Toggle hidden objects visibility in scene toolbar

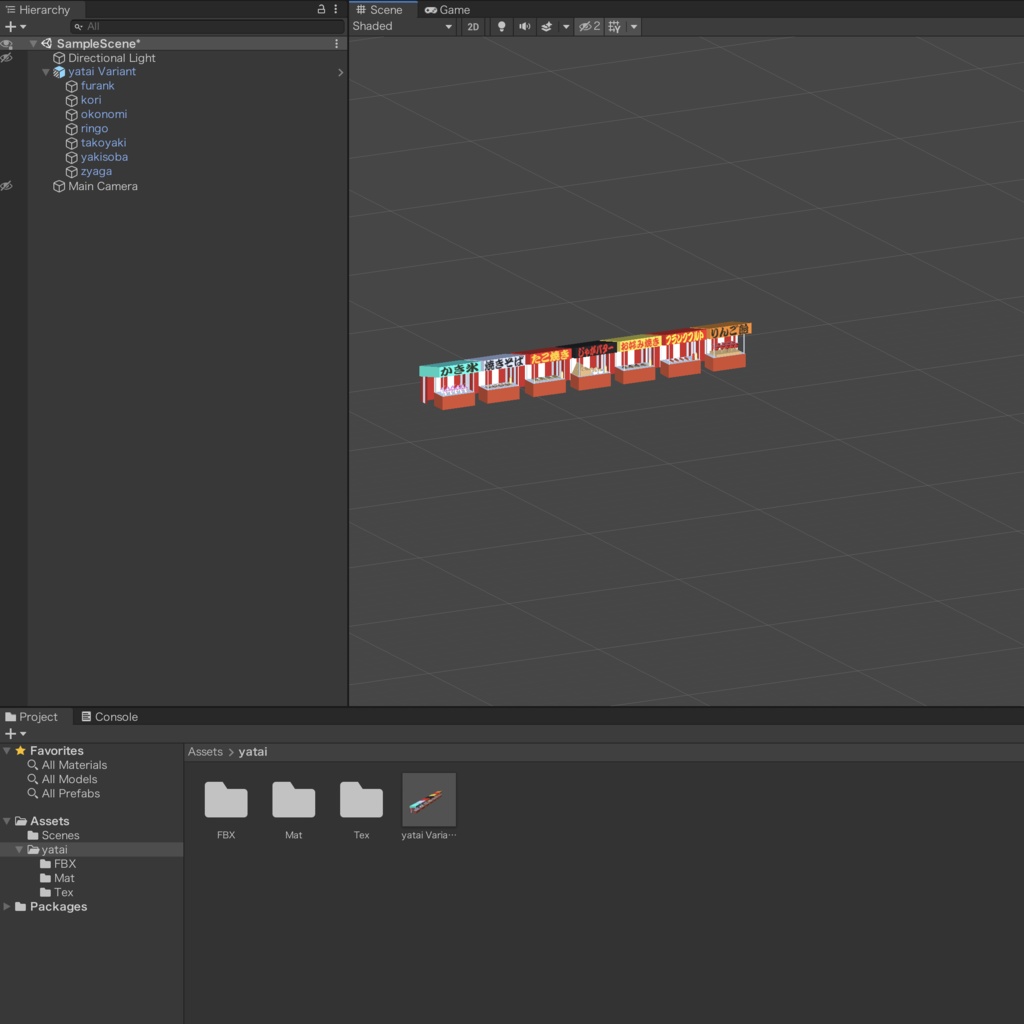click(589, 27)
